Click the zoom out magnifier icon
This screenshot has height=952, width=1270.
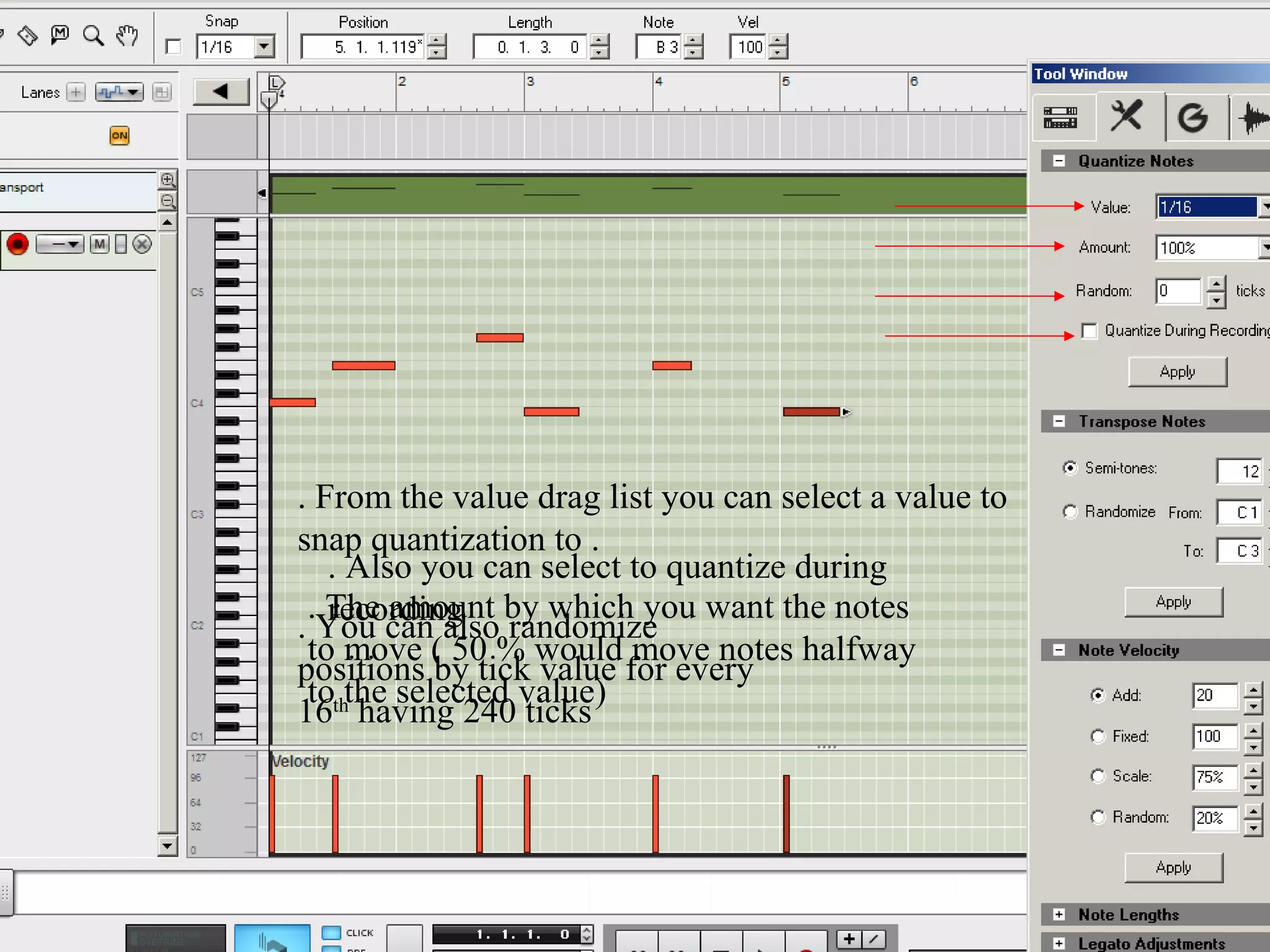coord(167,201)
